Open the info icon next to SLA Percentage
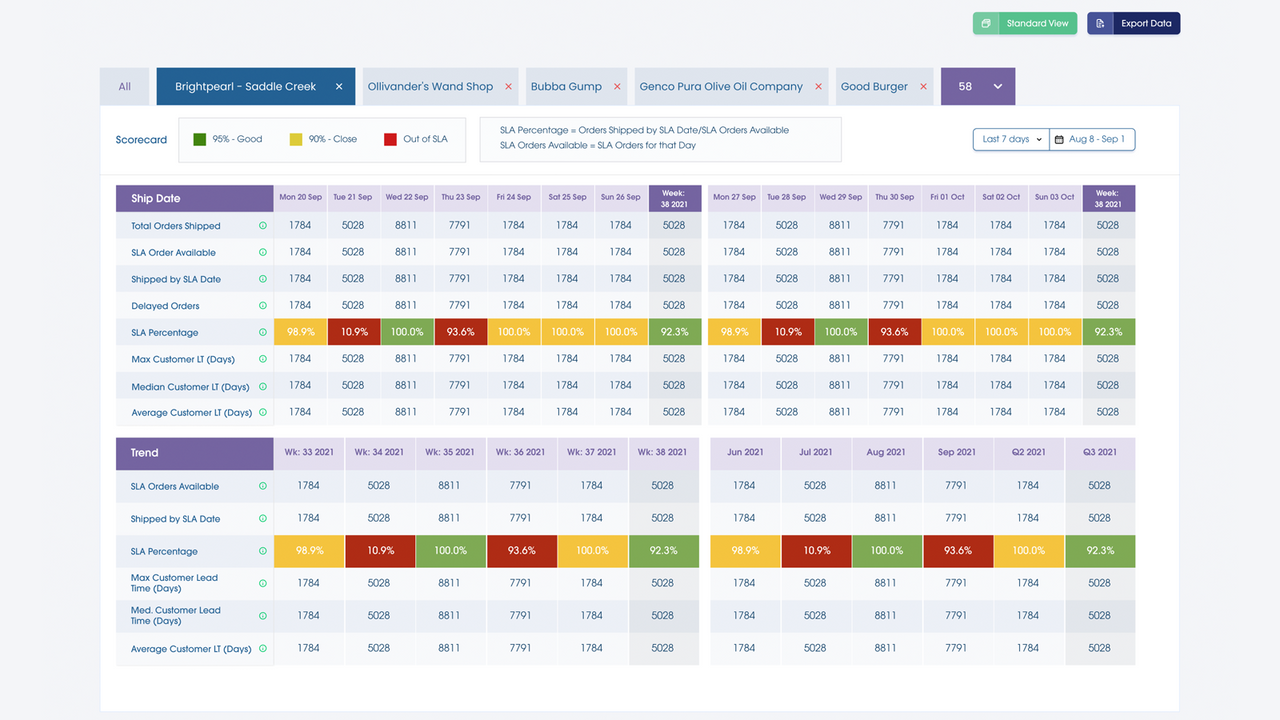The image size is (1280, 720). pyautogui.click(x=262, y=331)
